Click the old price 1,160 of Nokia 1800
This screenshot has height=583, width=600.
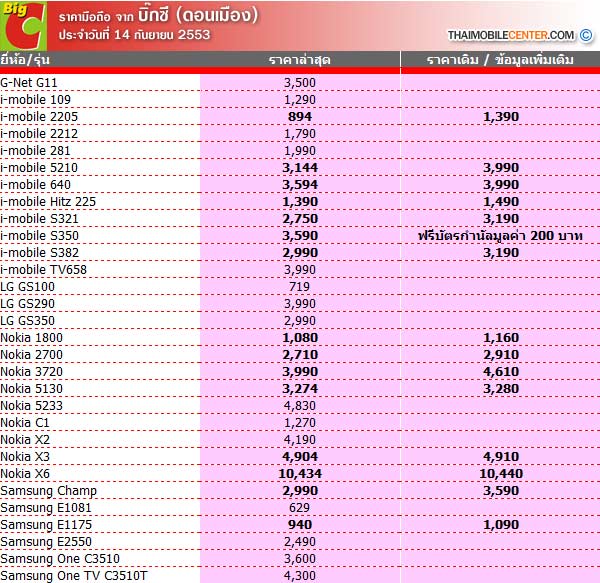[x=501, y=338]
